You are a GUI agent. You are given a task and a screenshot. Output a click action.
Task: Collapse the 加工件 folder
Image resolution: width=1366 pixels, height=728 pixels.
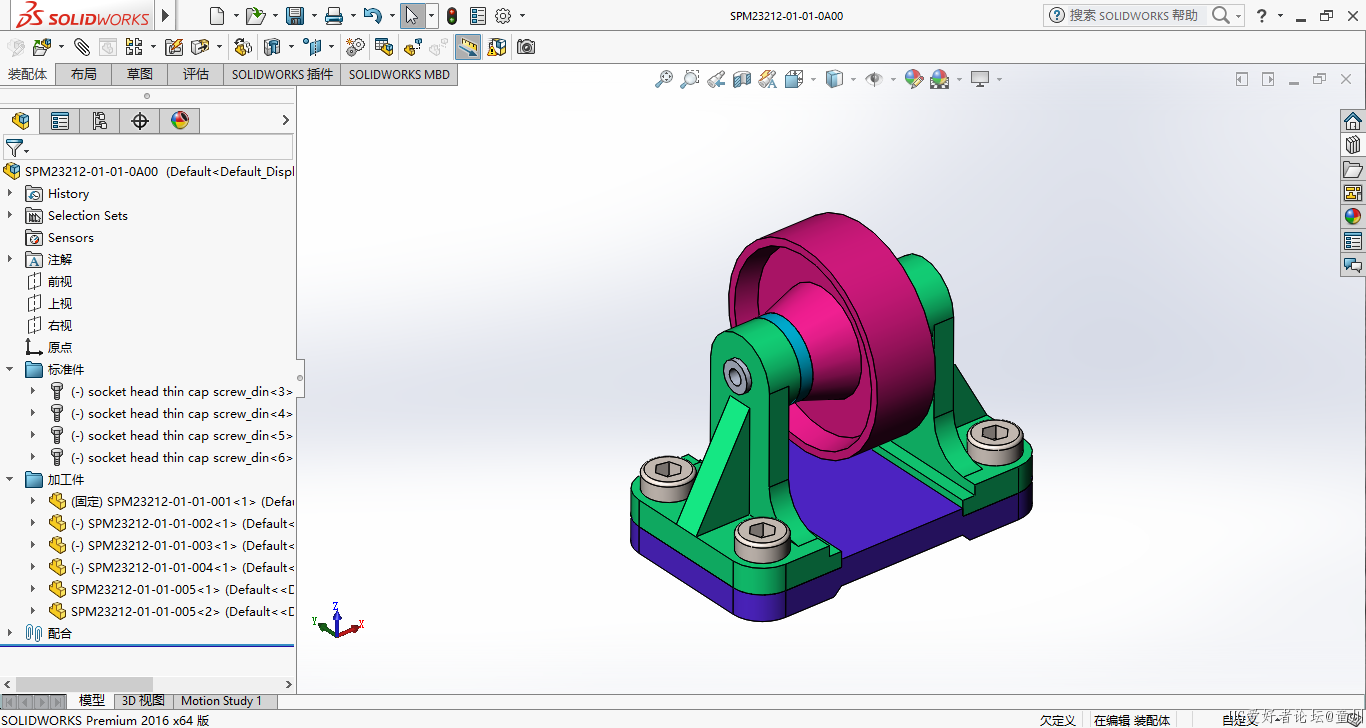(x=10, y=479)
